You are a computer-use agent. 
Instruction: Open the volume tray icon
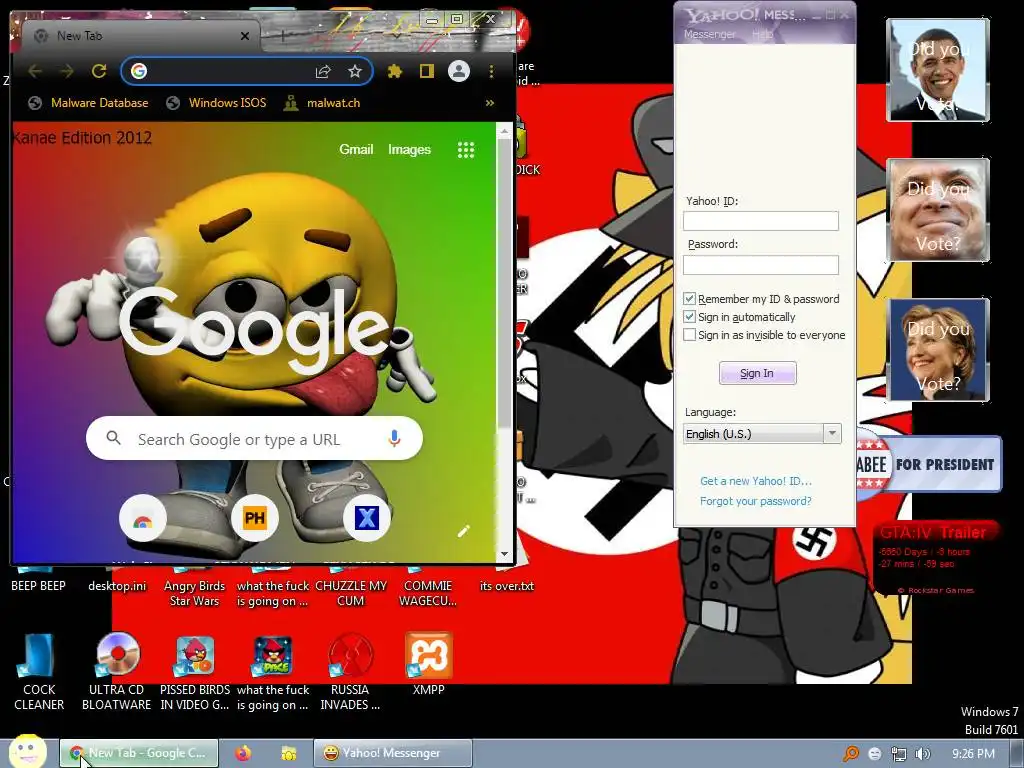point(922,754)
